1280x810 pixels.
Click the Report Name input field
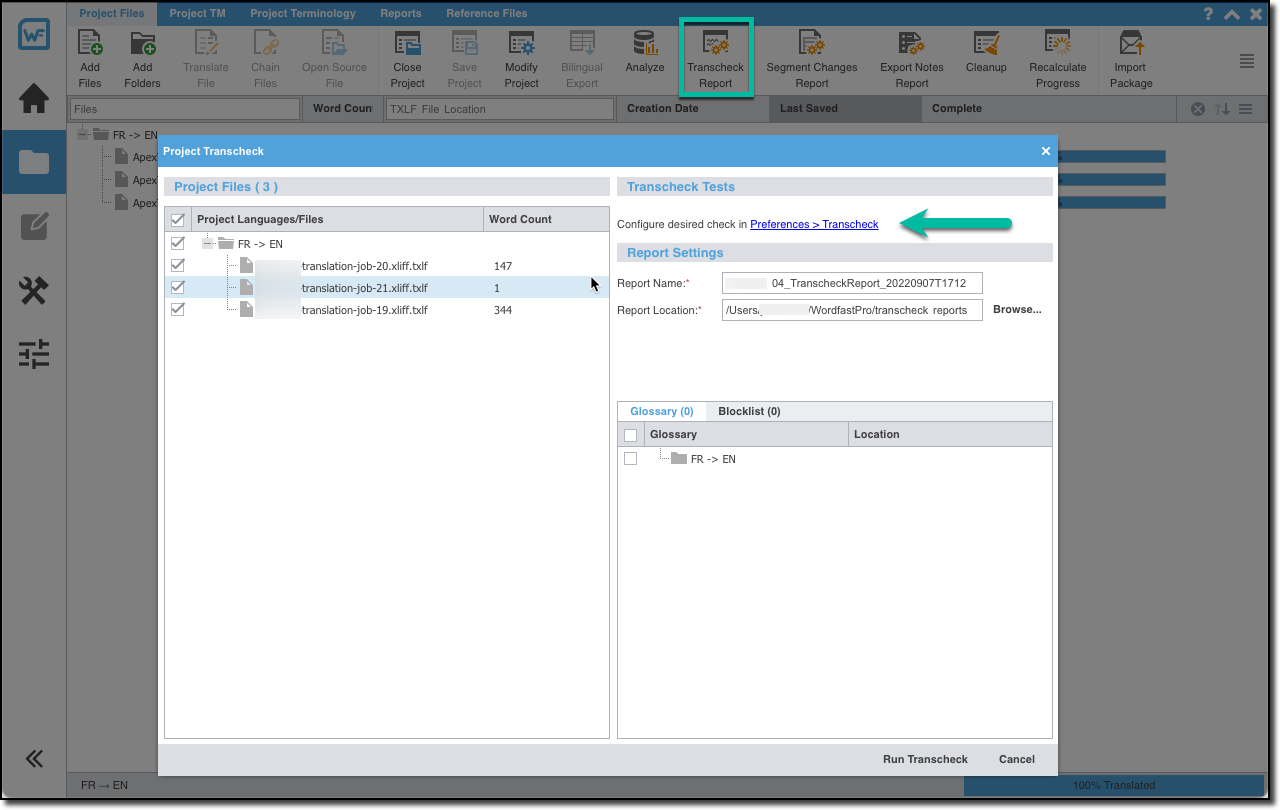[852, 283]
